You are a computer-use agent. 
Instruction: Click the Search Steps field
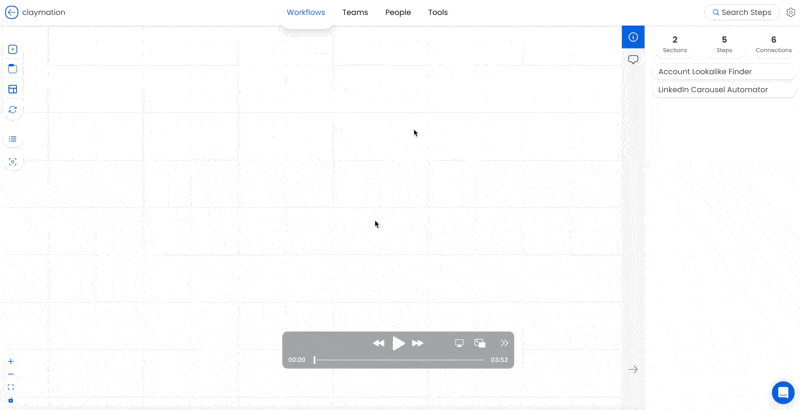tap(742, 12)
